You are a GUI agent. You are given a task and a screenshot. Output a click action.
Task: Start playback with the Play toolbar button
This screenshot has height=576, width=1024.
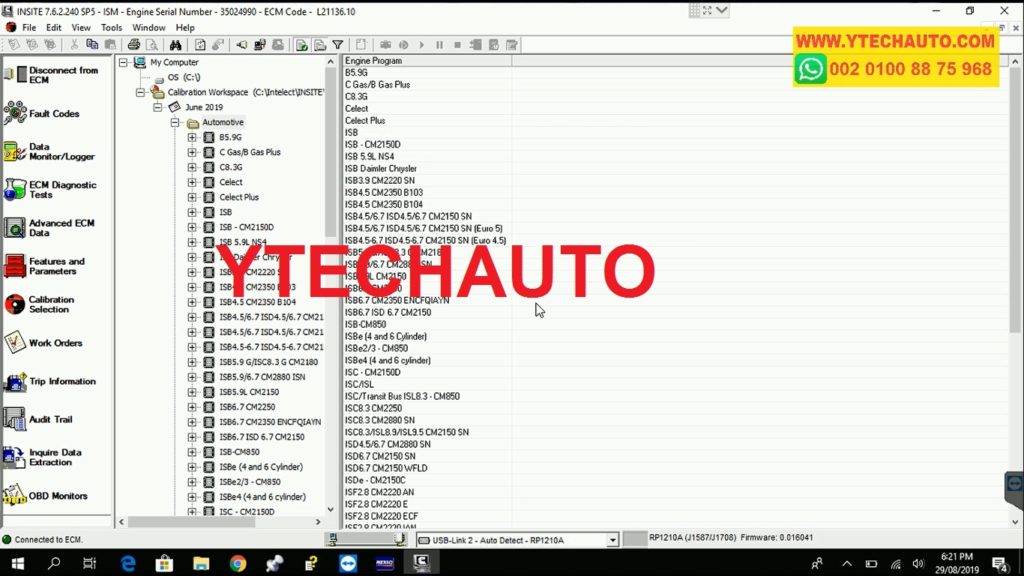[422, 45]
